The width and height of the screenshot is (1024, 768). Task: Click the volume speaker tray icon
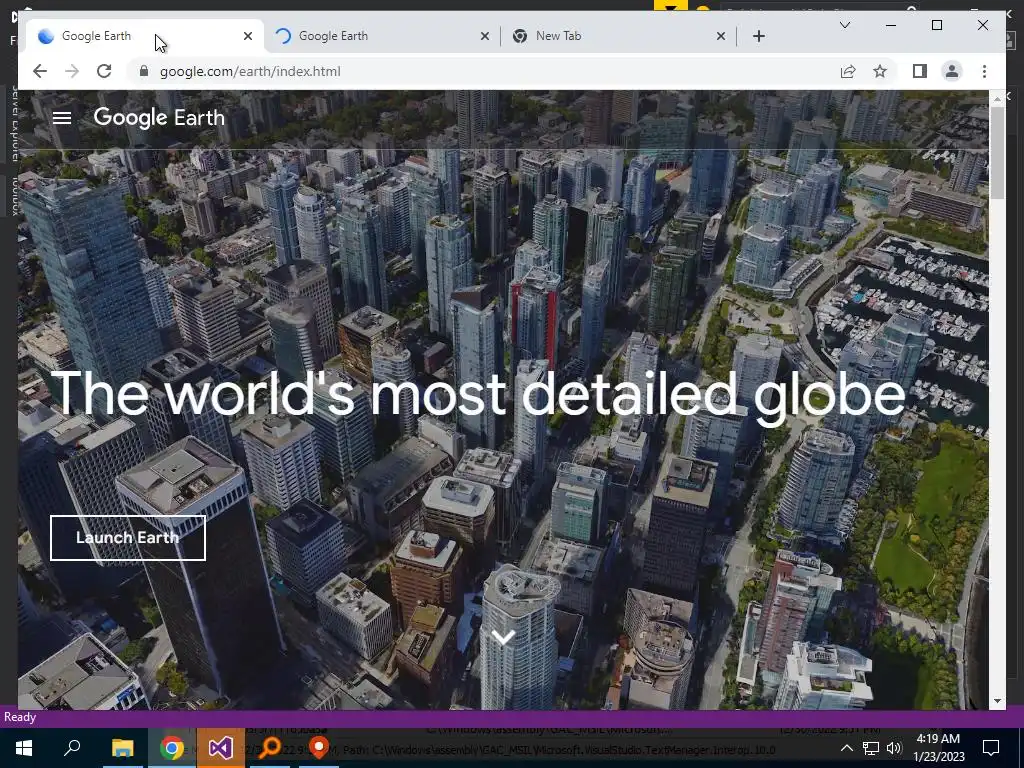tap(894, 748)
